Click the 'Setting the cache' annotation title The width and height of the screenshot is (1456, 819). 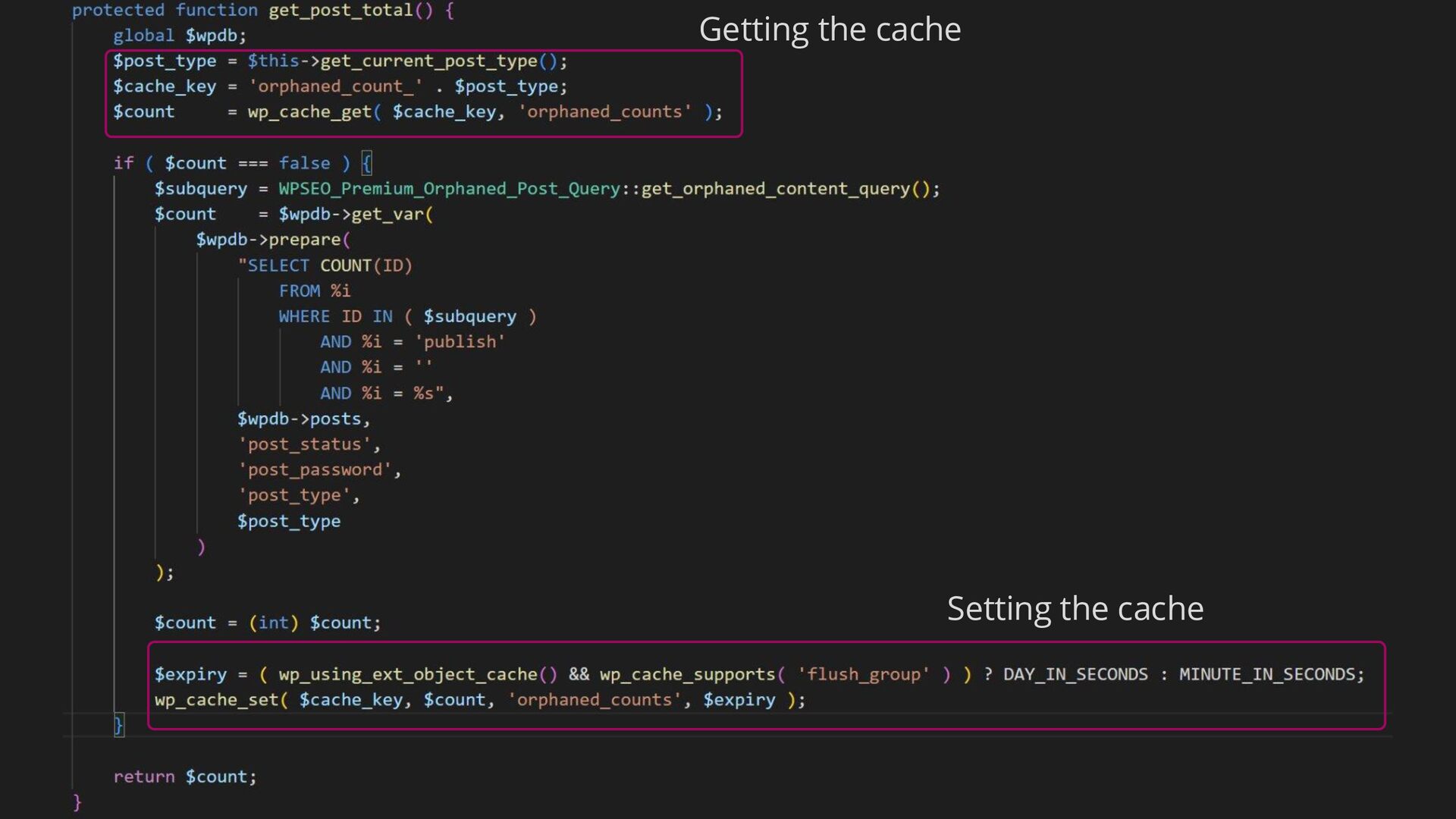tap(1075, 609)
